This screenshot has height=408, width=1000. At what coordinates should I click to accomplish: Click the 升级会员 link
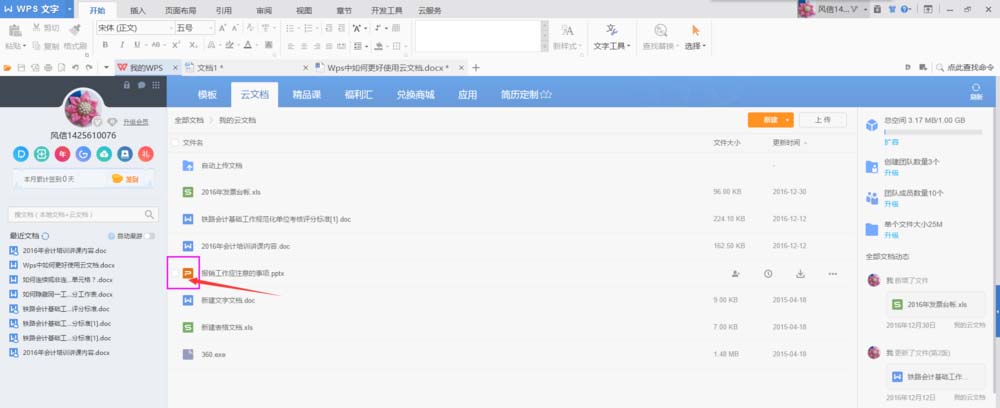click(136, 122)
